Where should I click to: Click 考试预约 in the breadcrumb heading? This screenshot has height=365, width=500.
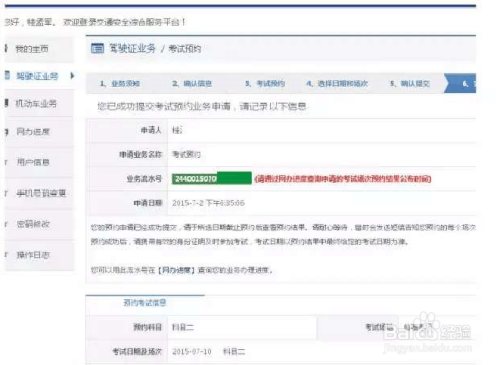tap(185, 49)
